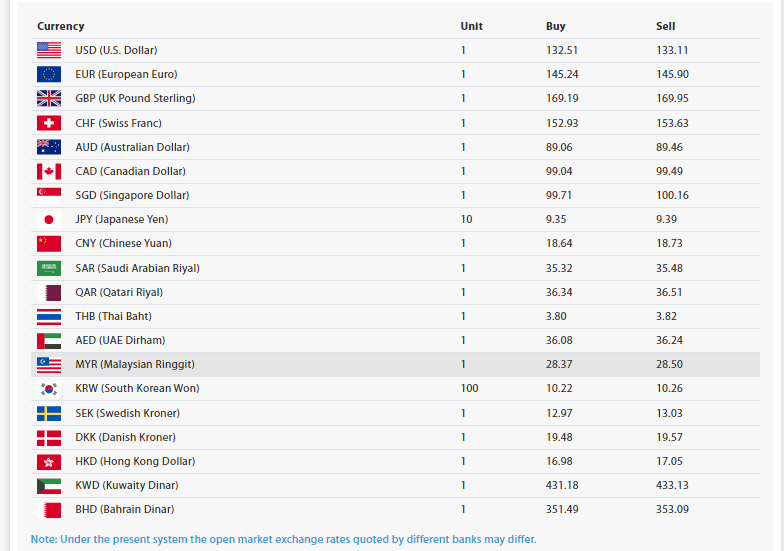Click the Buy column header
784x551 pixels.
tap(555, 26)
